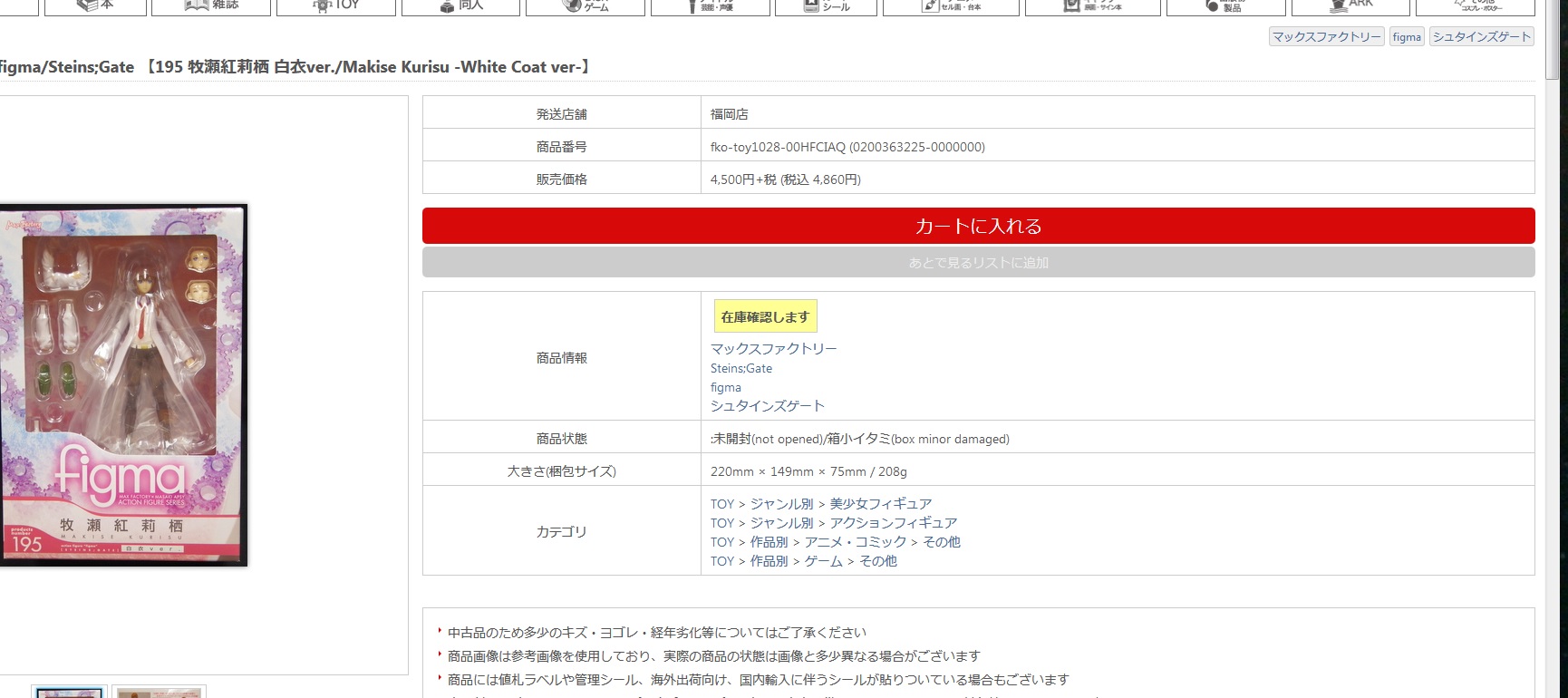Click the grey あとで見るリストに追加 button
The image size is (1568, 698).
point(979,263)
